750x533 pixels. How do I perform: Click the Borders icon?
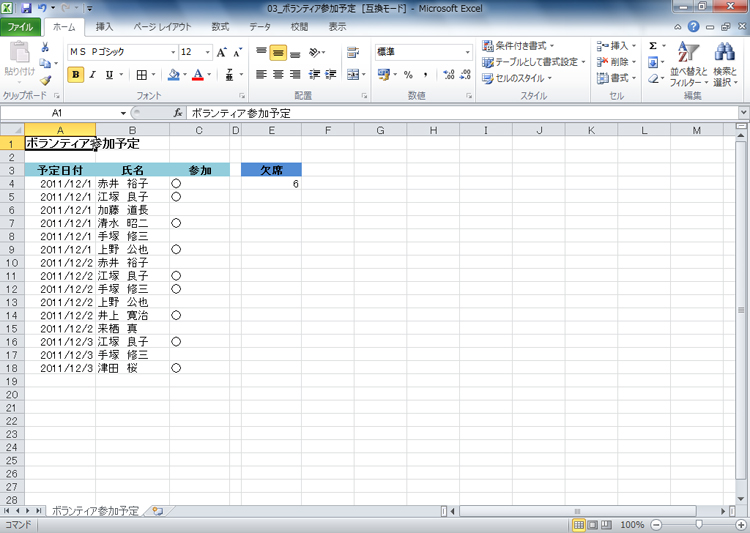(142, 75)
